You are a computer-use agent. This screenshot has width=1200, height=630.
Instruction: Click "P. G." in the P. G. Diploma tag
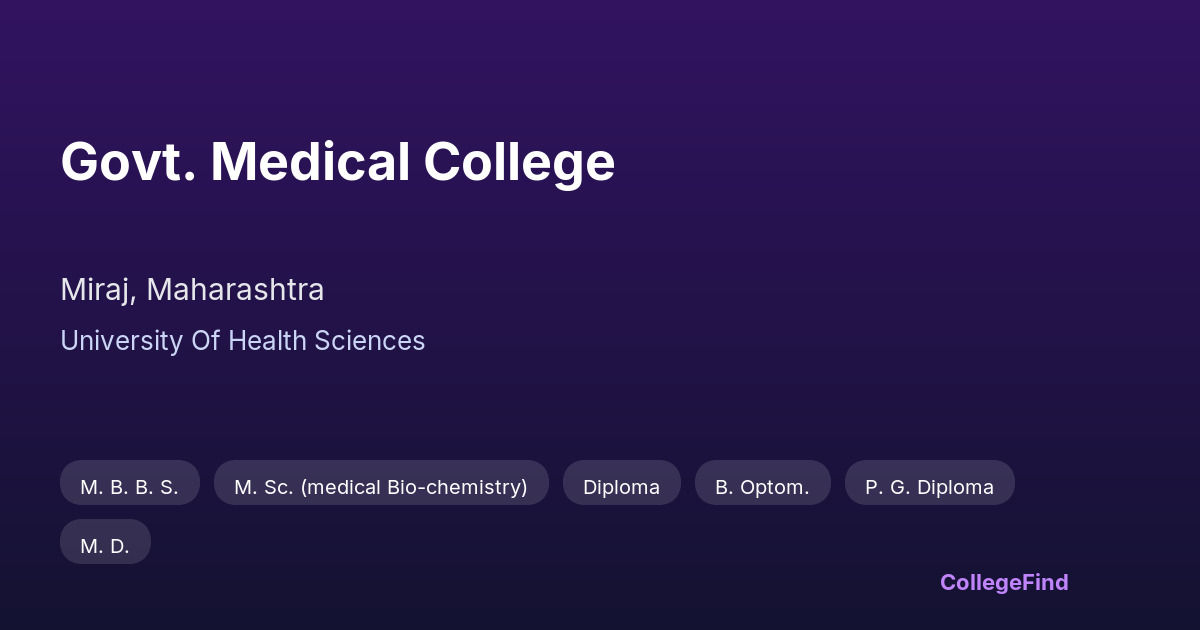886,487
